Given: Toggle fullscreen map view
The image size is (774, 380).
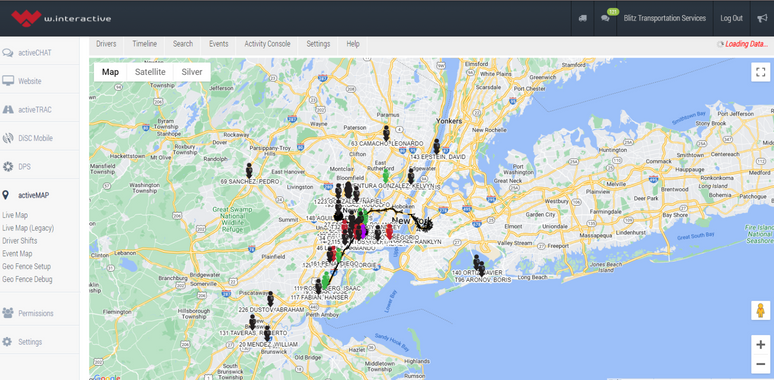Looking at the screenshot, I should (761, 72).
